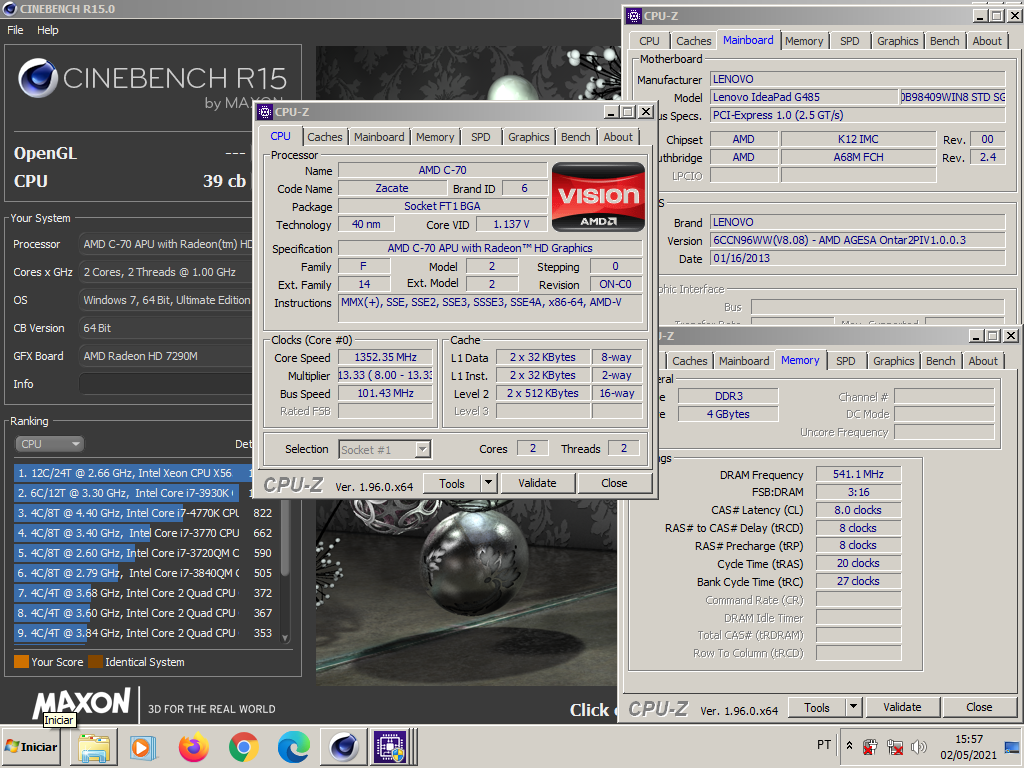Viewport: 1024px width, 768px height.
Task: Open Firefox from the taskbar
Action: 193,746
